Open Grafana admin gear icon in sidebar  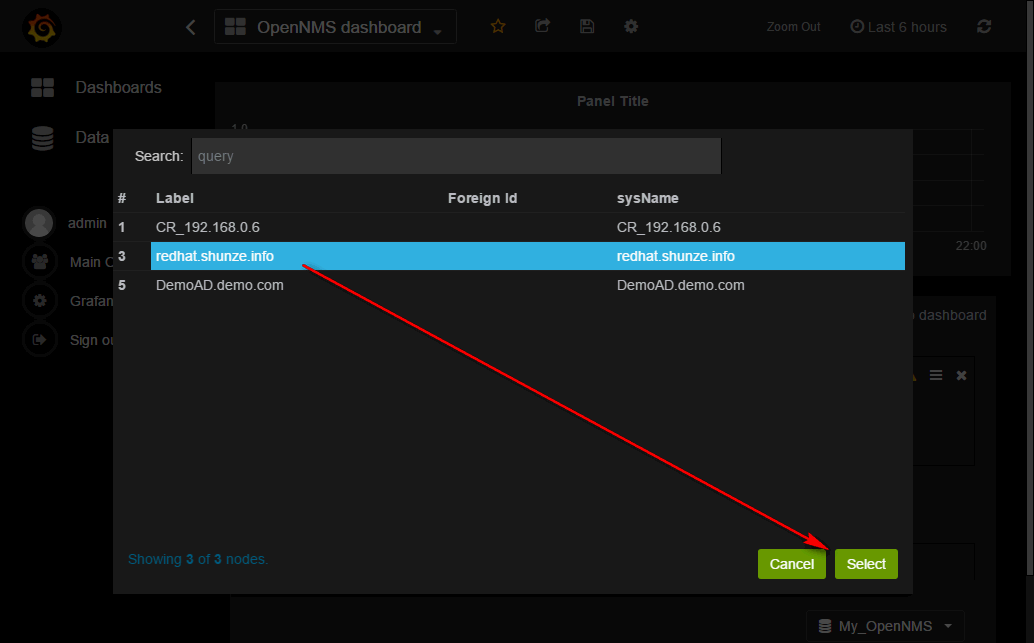click(x=40, y=301)
